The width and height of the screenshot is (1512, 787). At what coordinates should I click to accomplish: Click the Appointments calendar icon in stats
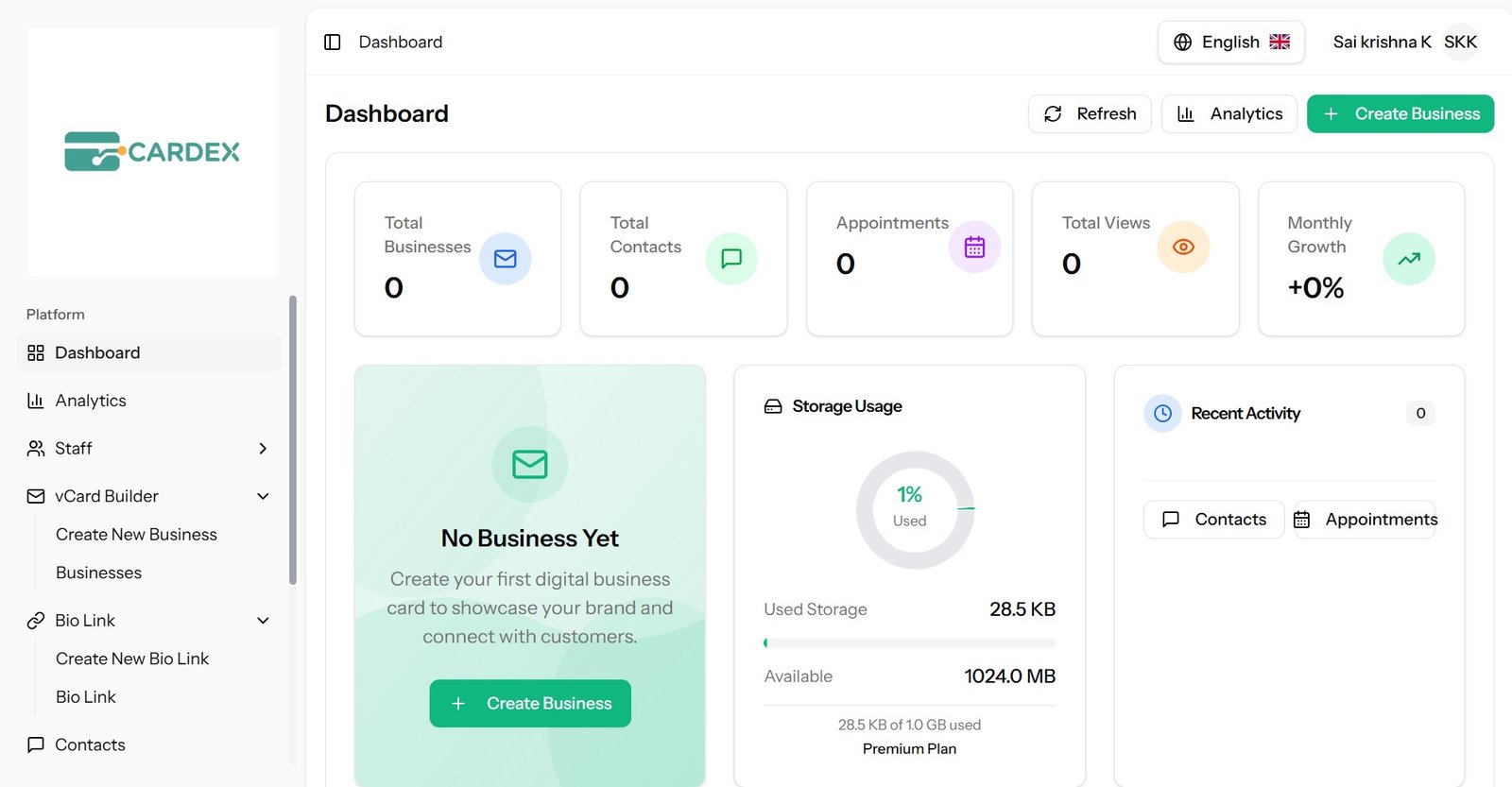(x=974, y=247)
